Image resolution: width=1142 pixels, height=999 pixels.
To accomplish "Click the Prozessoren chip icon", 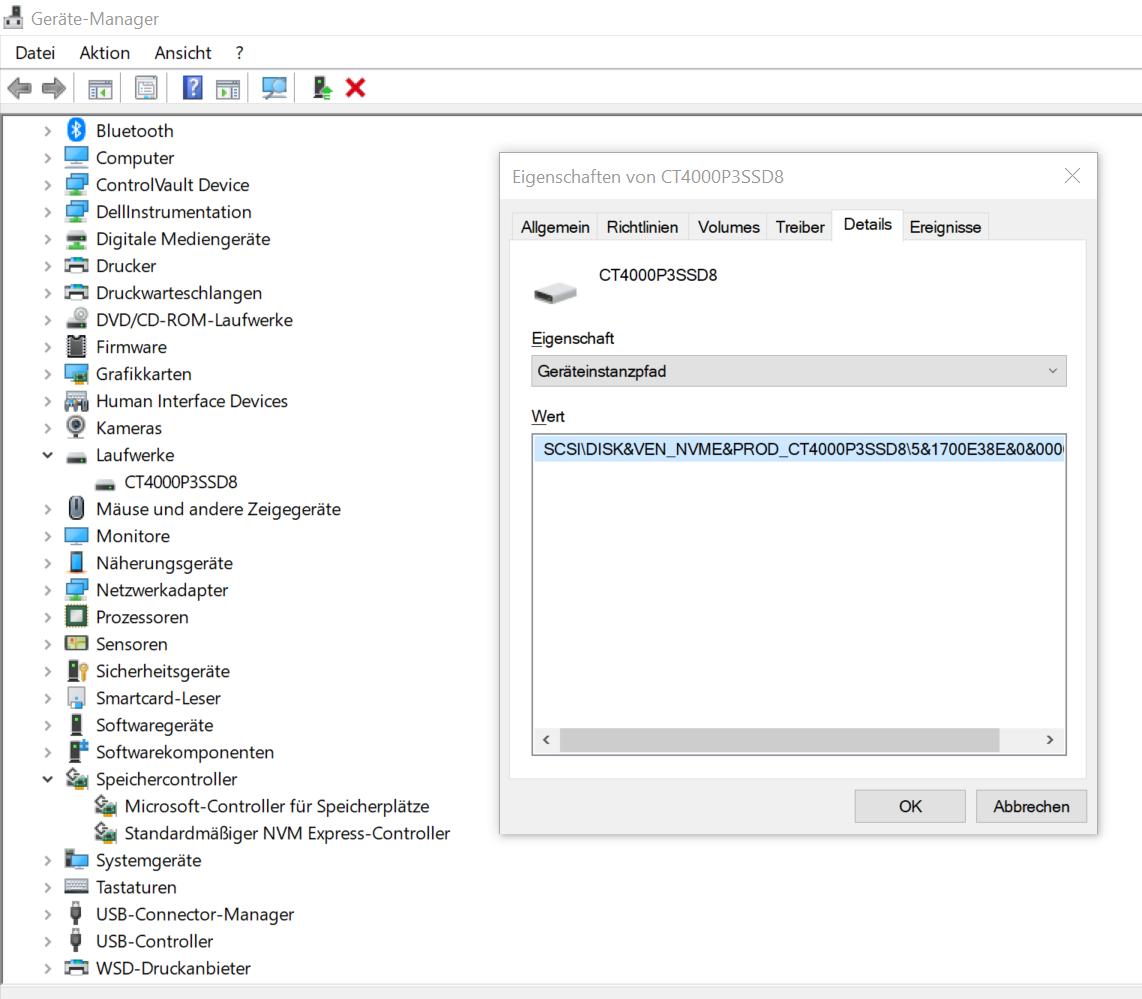I will [76, 617].
